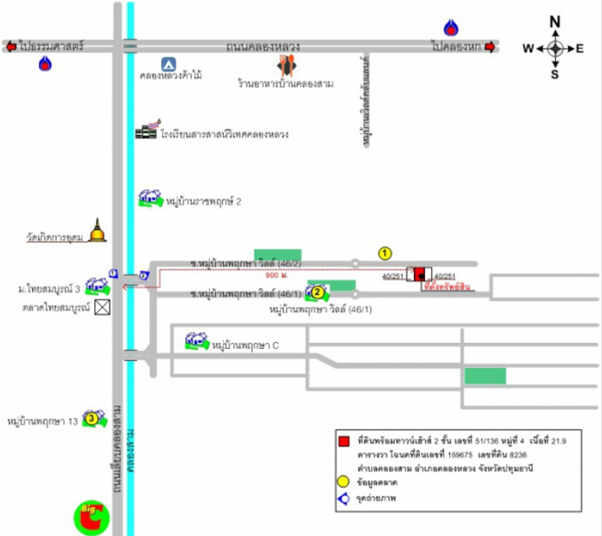Image resolution: width=602 pixels, height=536 pixels.
Task: Select the ตลาดไทยสมบูรณ์ label
Action: (56, 307)
